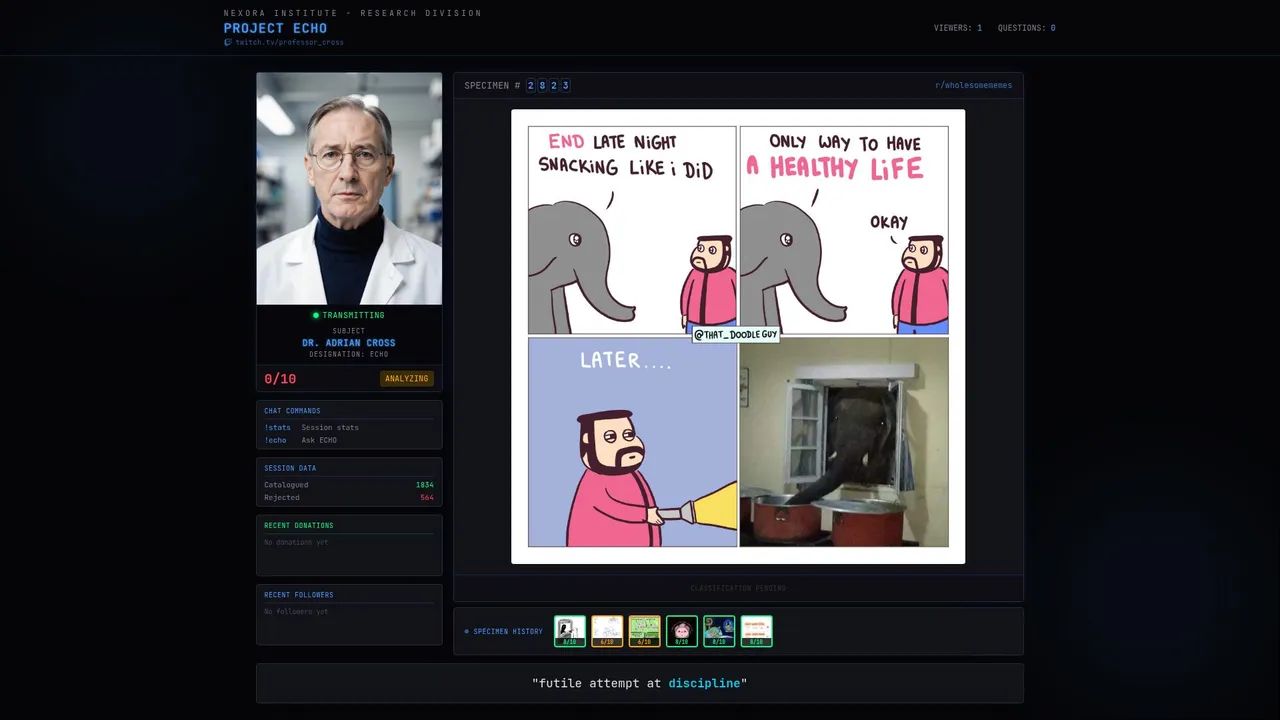Click the Catalogued count 1834

(425, 485)
